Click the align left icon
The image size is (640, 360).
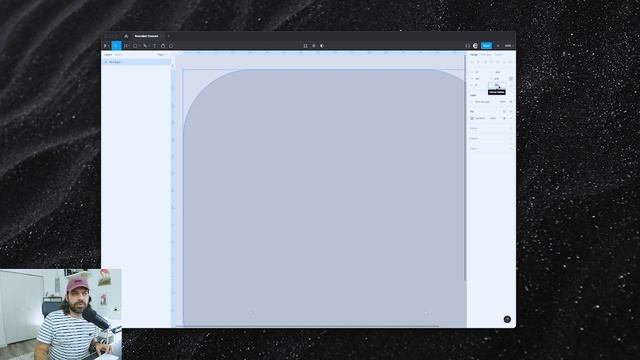pos(472,62)
